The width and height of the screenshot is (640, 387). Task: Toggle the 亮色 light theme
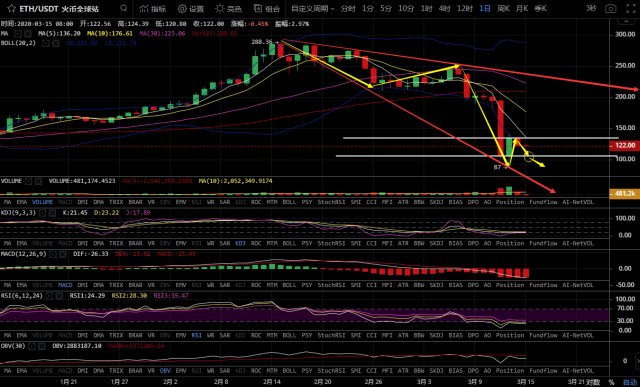pos(229,8)
